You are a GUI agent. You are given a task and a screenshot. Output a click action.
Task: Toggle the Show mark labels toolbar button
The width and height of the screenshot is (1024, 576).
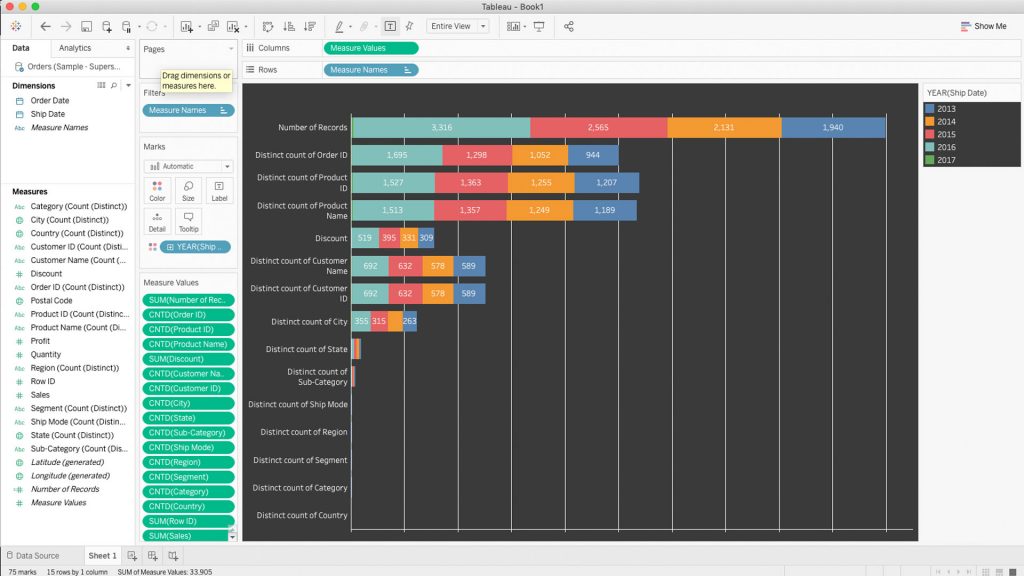(390, 27)
